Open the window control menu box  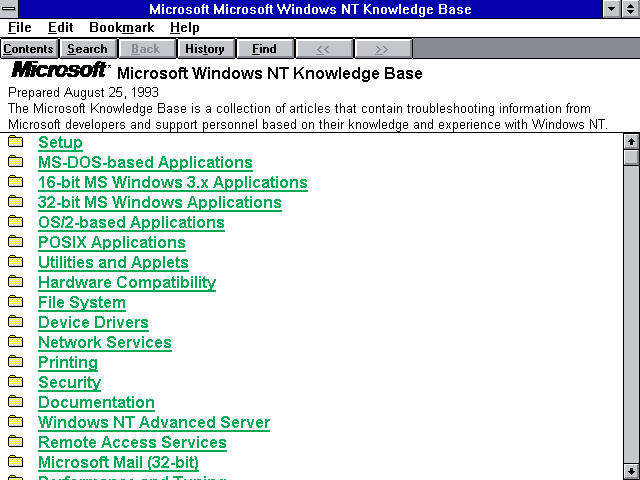(9, 9)
